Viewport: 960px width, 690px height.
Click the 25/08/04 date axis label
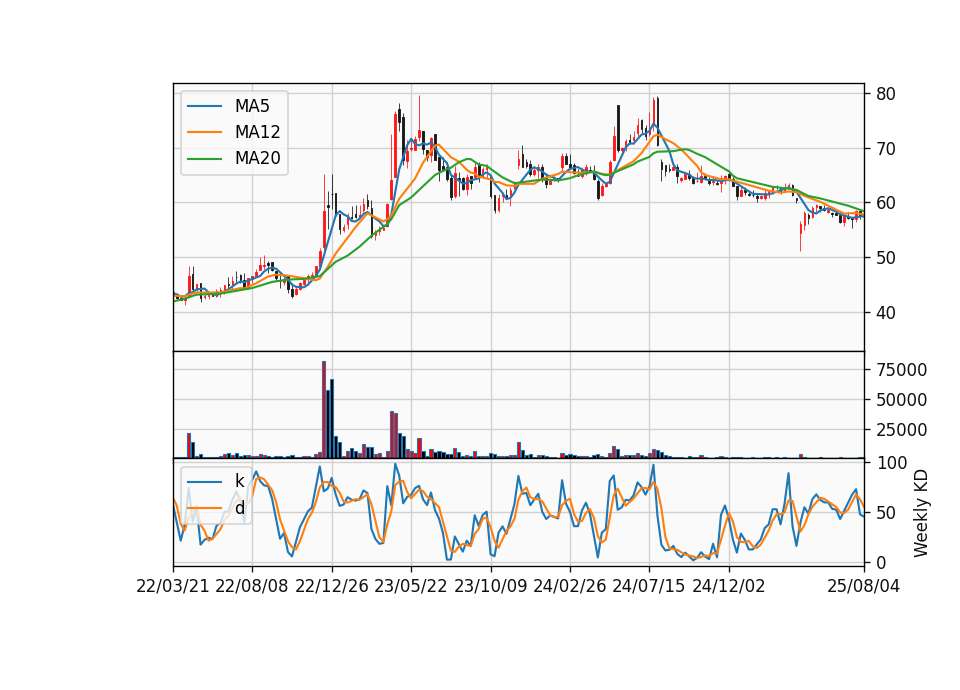click(x=864, y=586)
